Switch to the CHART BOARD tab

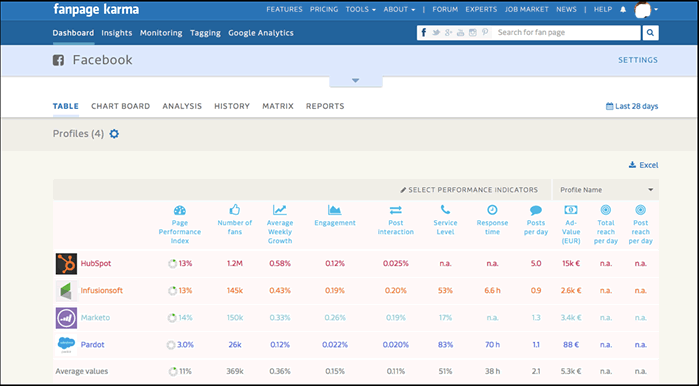click(x=121, y=106)
